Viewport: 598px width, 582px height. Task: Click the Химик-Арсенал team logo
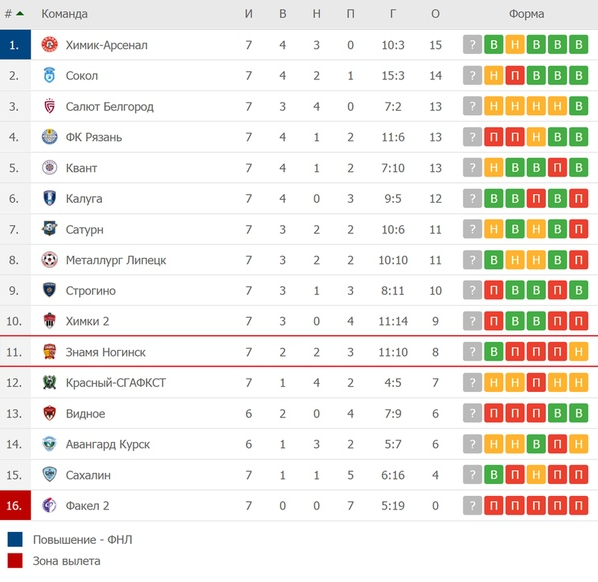(x=50, y=45)
